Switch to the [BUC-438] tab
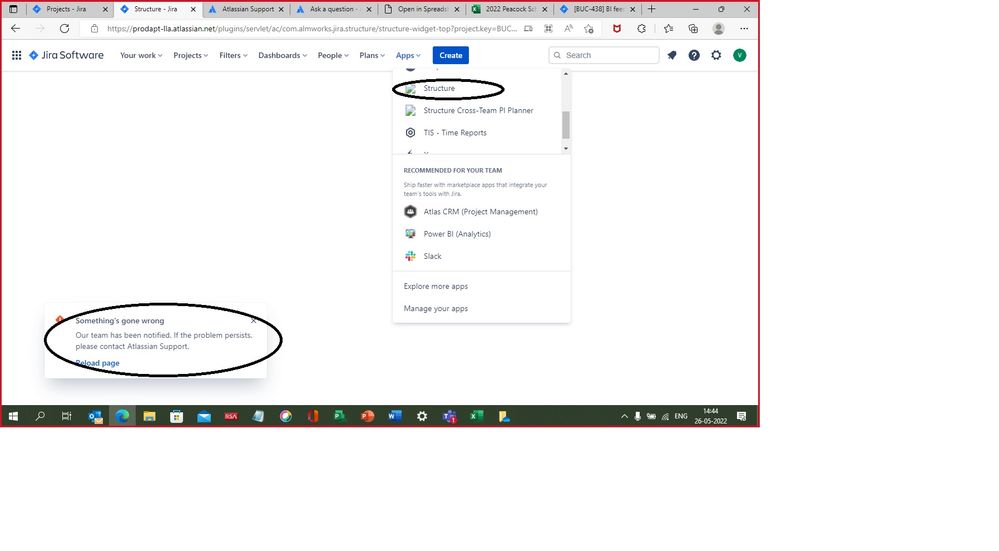Screen dimensions: 999x551 point(598,9)
